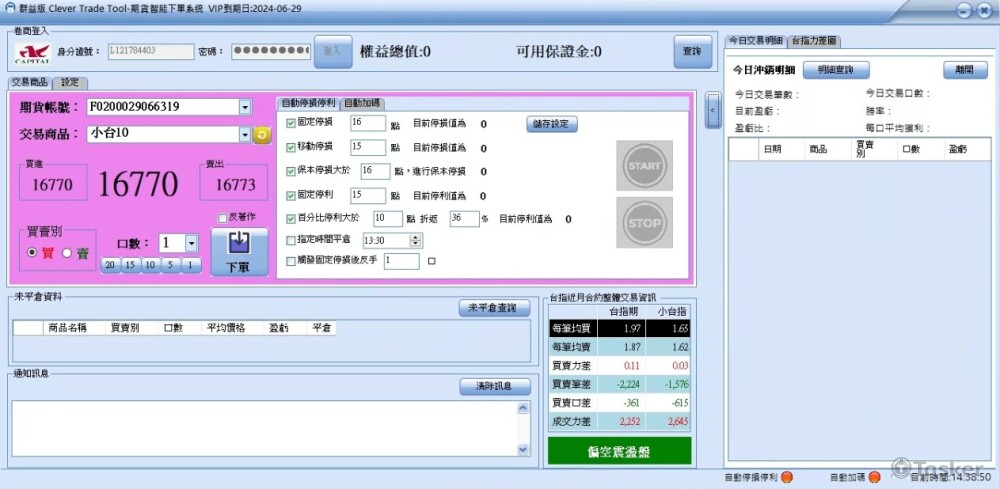
Task: Click the 查詢 query button
Action: point(693,52)
